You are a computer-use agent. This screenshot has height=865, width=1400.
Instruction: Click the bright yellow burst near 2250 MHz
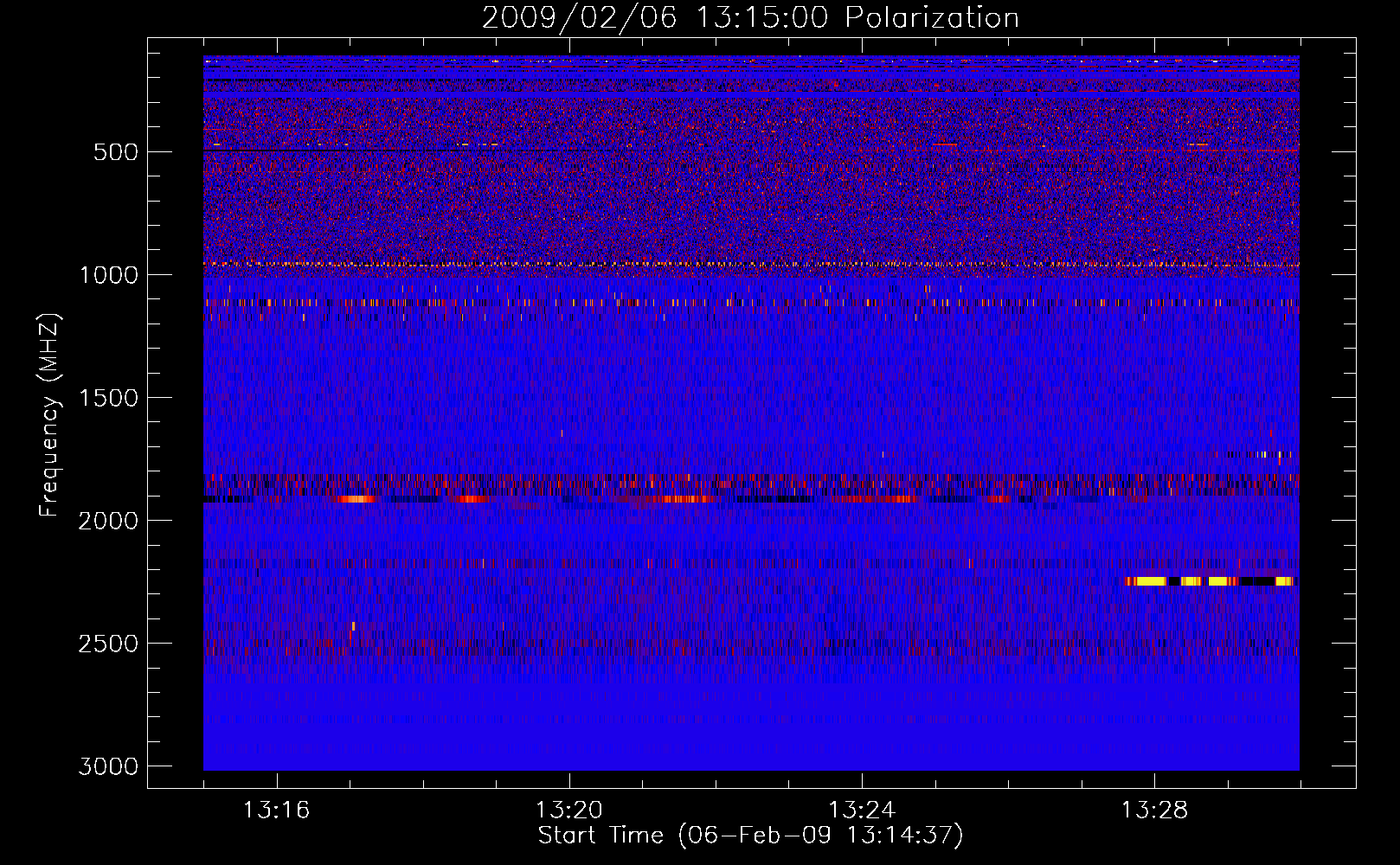[x=1210, y=581]
